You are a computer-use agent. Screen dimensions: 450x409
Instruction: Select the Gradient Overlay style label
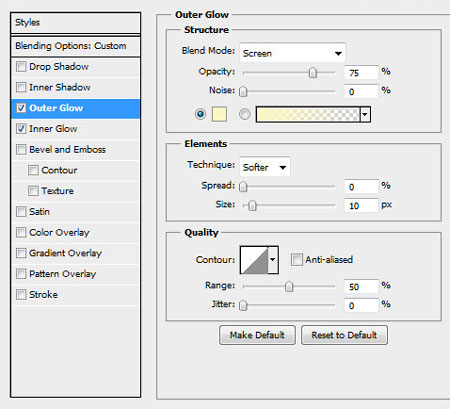65,253
